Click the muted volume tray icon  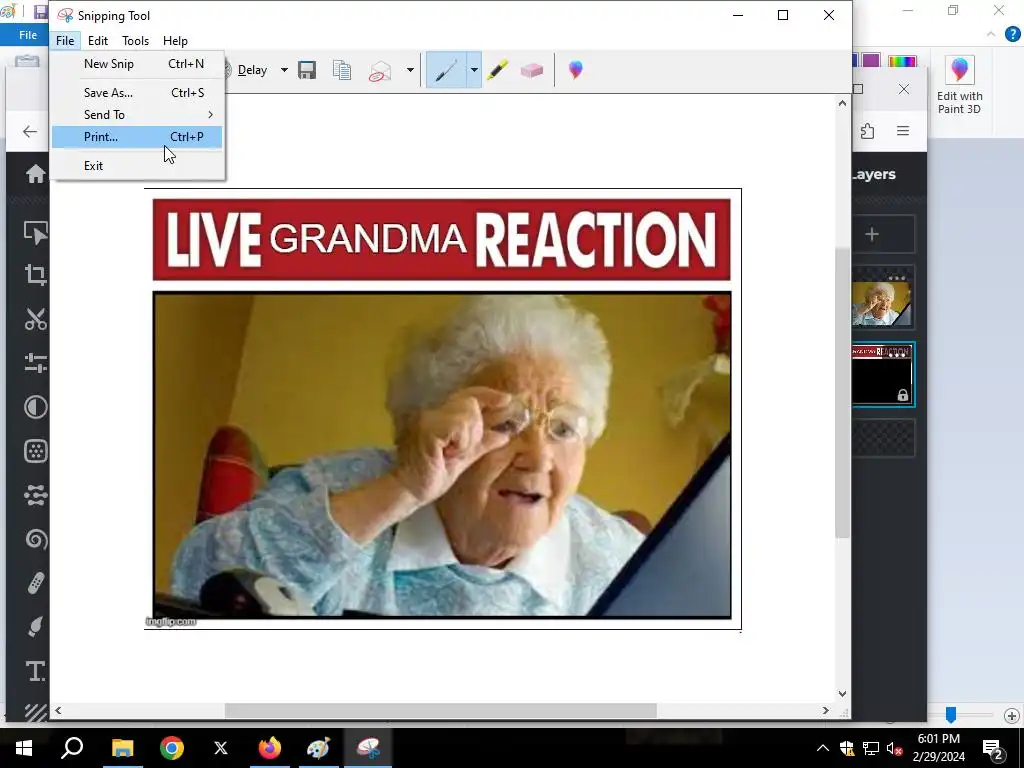pyautogui.click(x=895, y=748)
